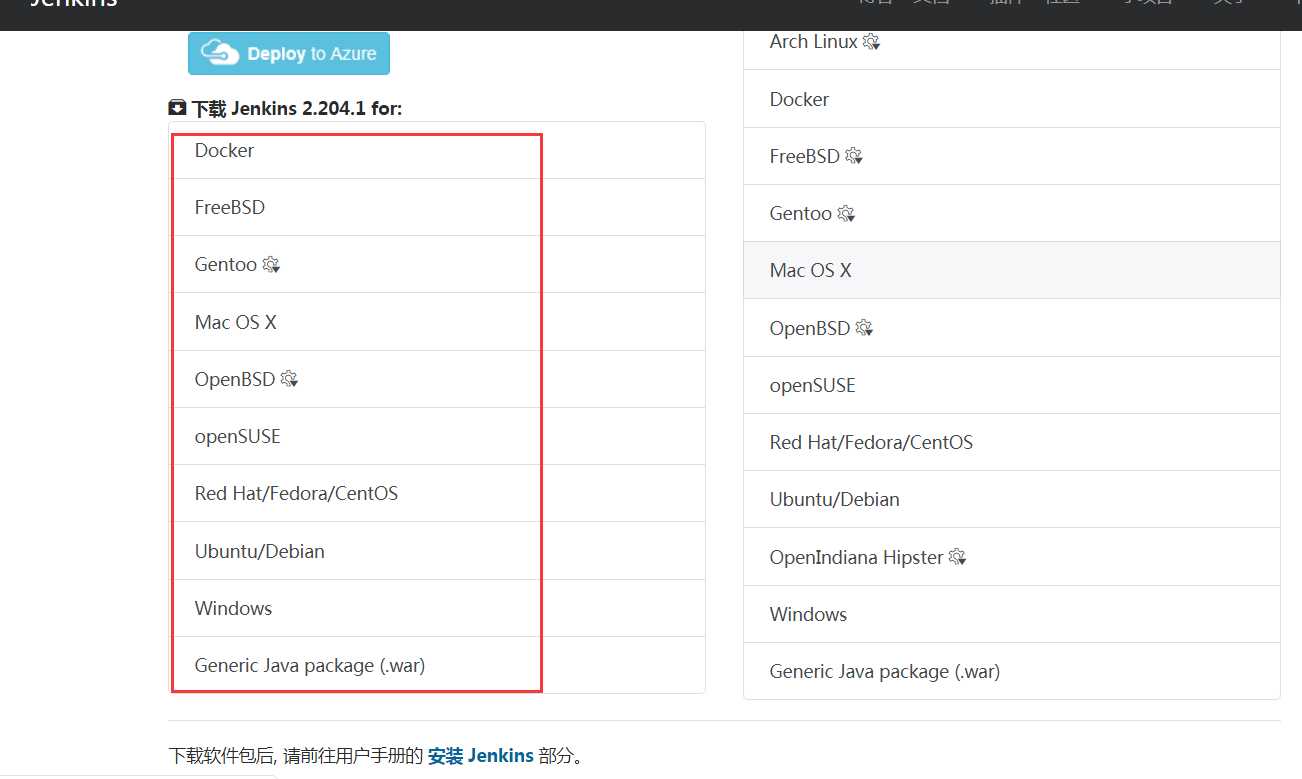This screenshot has width=1302, height=779.
Task: Open highlighted Mac OS X row in right-hand list
Action: click(1012, 270)
